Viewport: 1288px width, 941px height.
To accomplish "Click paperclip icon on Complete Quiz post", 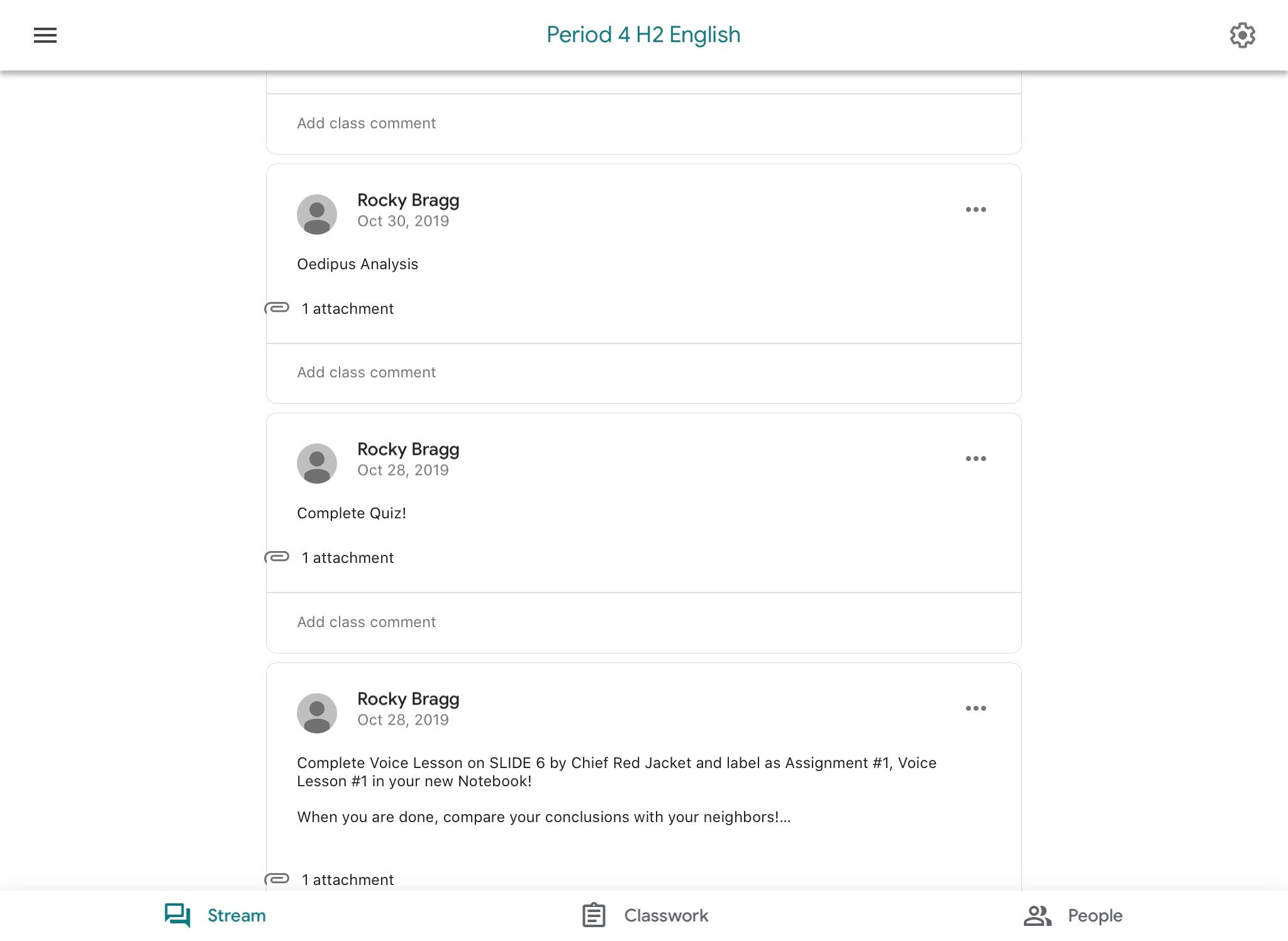I will click(277, 557).
